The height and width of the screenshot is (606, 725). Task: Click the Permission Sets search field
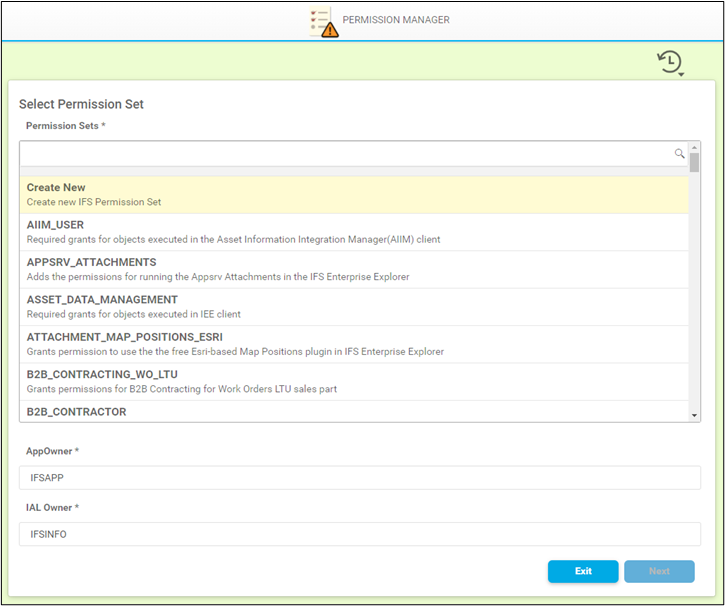[x=346, y=154]
